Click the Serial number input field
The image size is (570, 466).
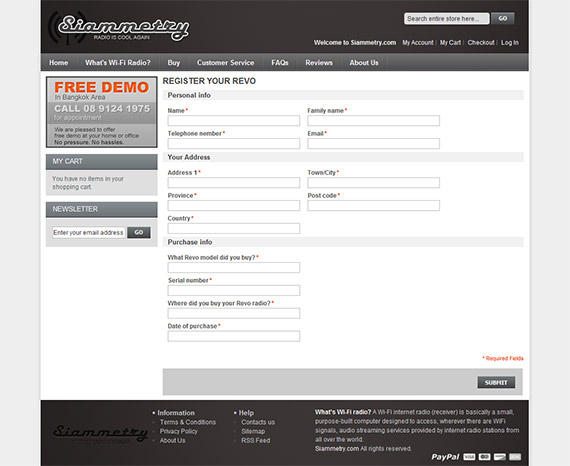click(234, 290)
